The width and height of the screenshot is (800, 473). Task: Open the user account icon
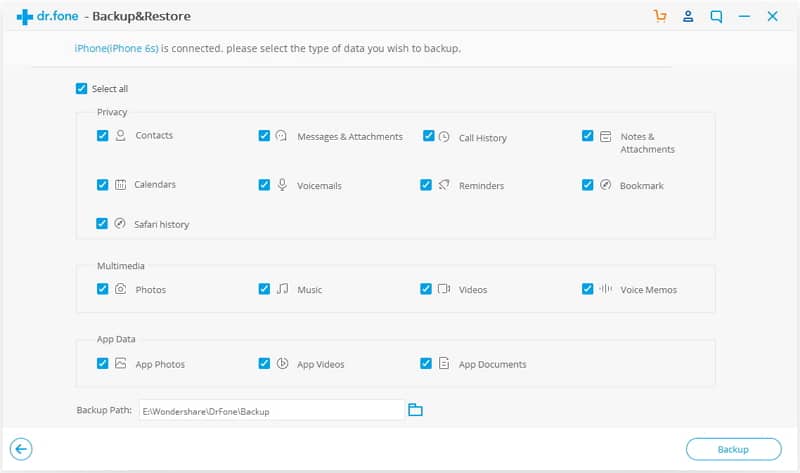point(688,16)
